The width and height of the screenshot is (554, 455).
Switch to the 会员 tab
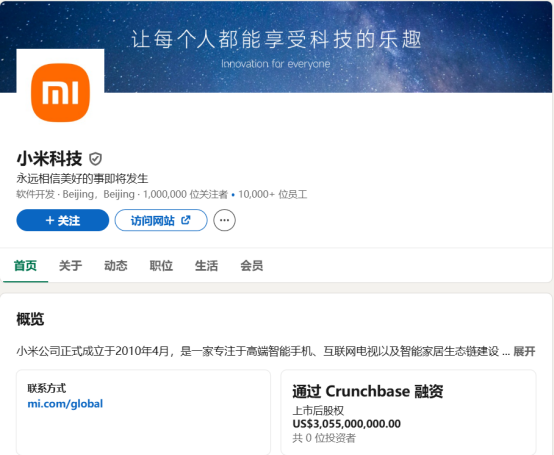coord(252,266)
